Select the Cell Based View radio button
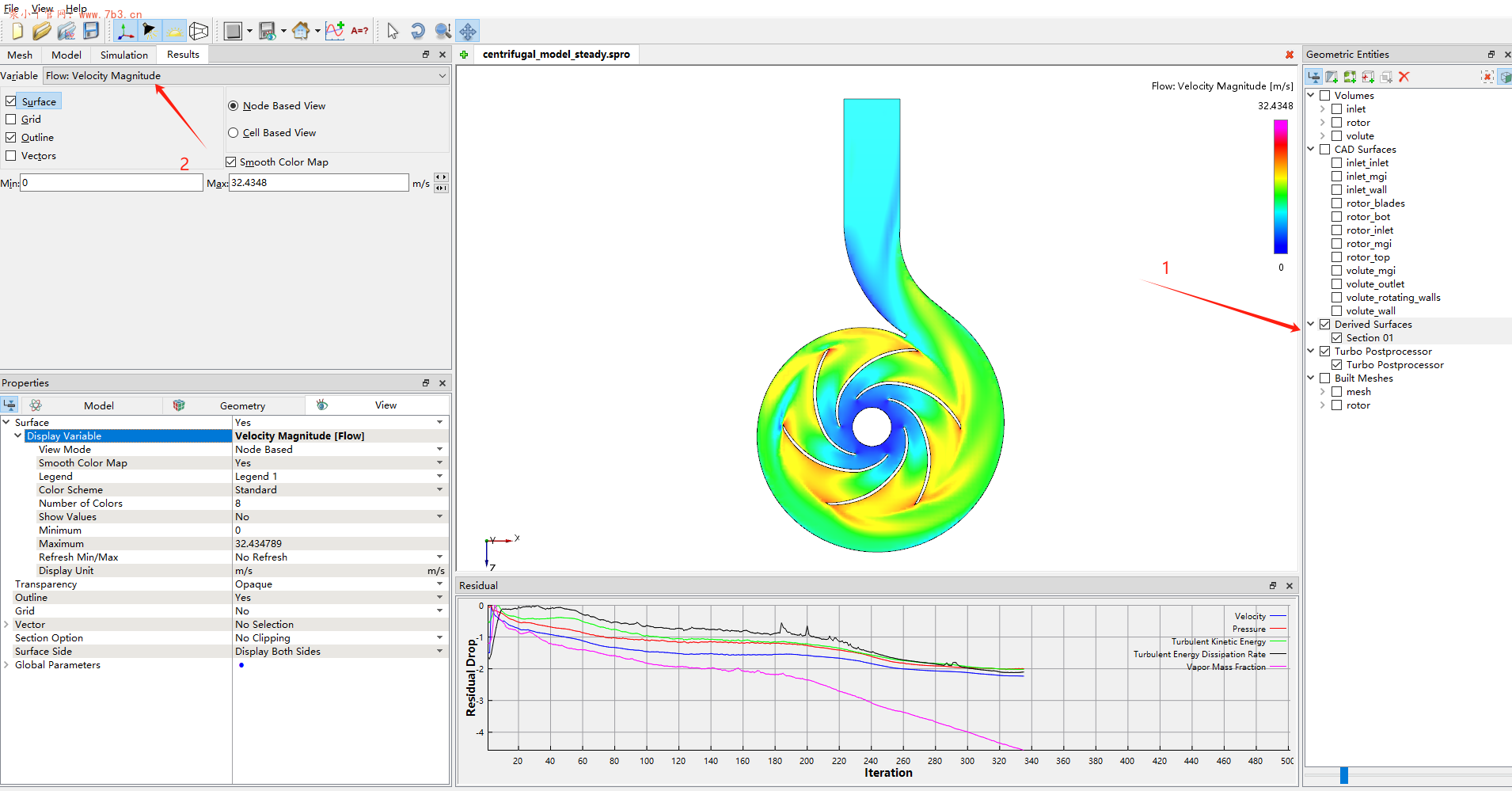This screenshot has width=1512, height=791. coord(234,133)
